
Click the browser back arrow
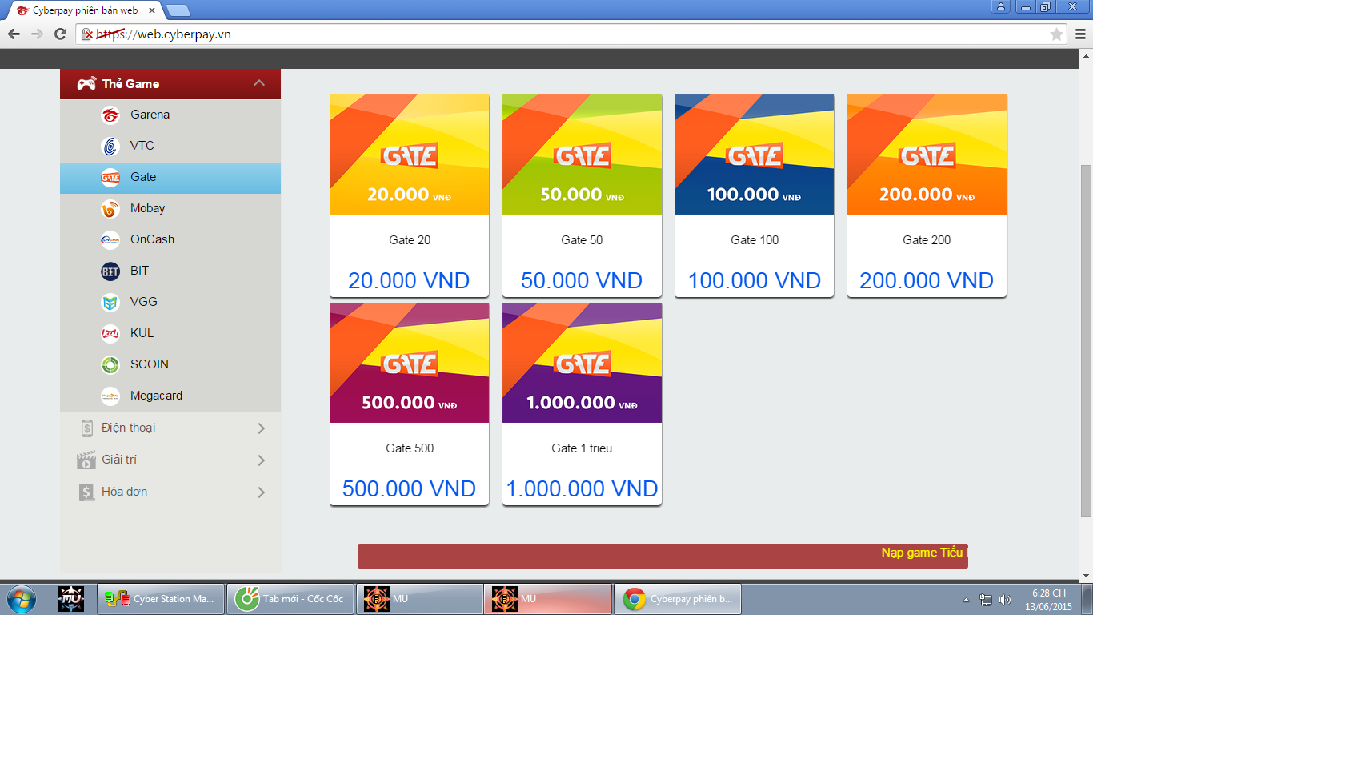pyautogui.click(x=14, y=34)
